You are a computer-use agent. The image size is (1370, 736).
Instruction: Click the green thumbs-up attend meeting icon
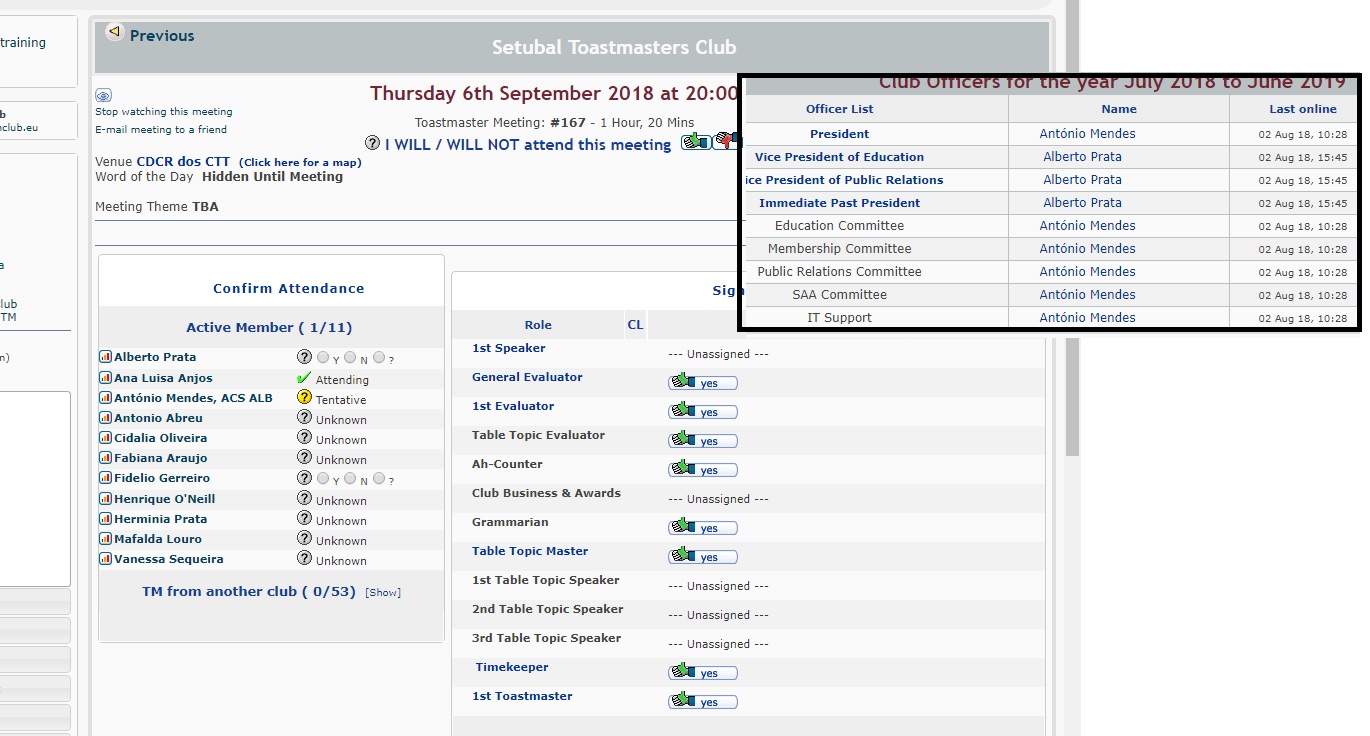point(694,143)
